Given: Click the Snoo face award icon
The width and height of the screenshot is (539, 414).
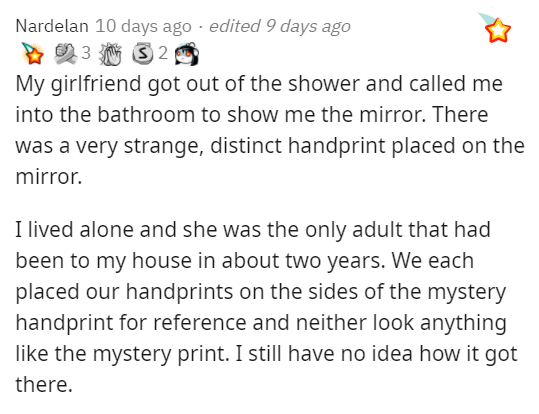Looking at the screenshot, I should (x=186, y=54).
